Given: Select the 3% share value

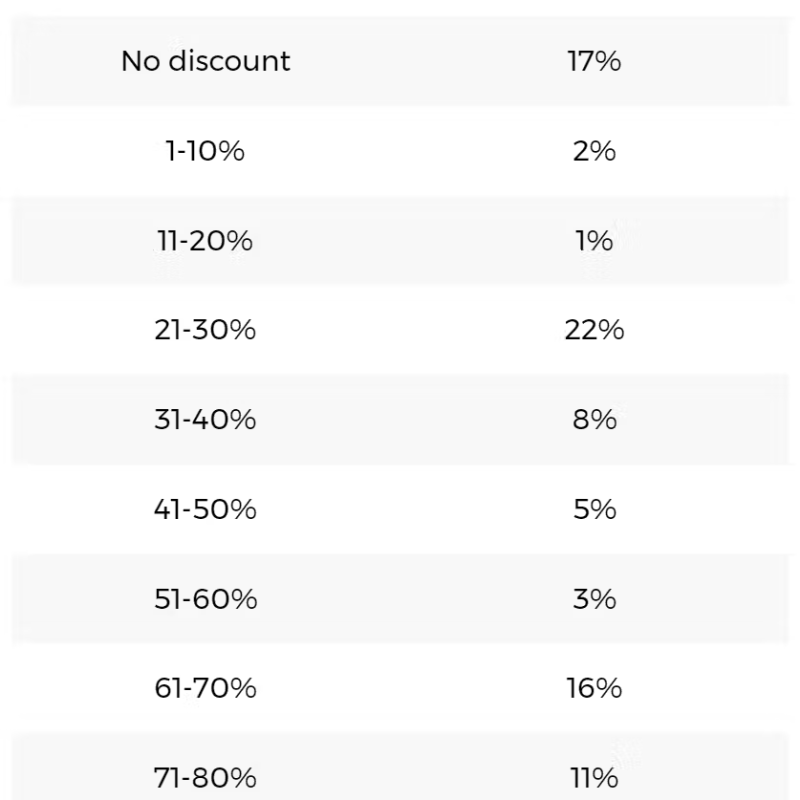Looking at the screenshot, I should (x=594, y=599).
